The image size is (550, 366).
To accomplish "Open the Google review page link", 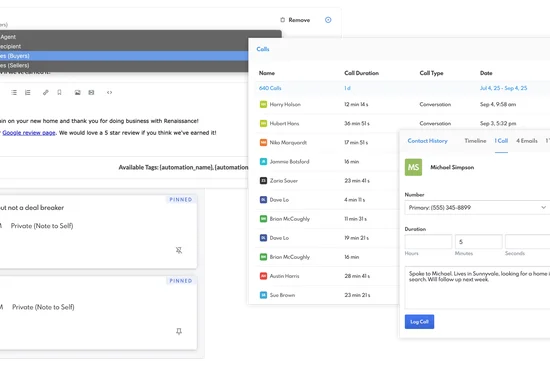I will coord(29,133).
